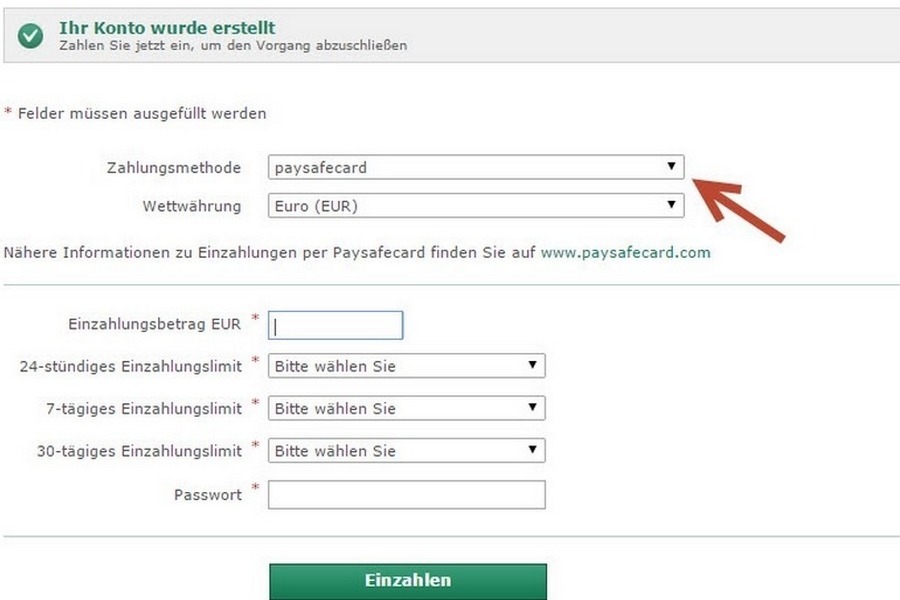
Task: Click the green checkmark success icon
Action: click(30, 36)
